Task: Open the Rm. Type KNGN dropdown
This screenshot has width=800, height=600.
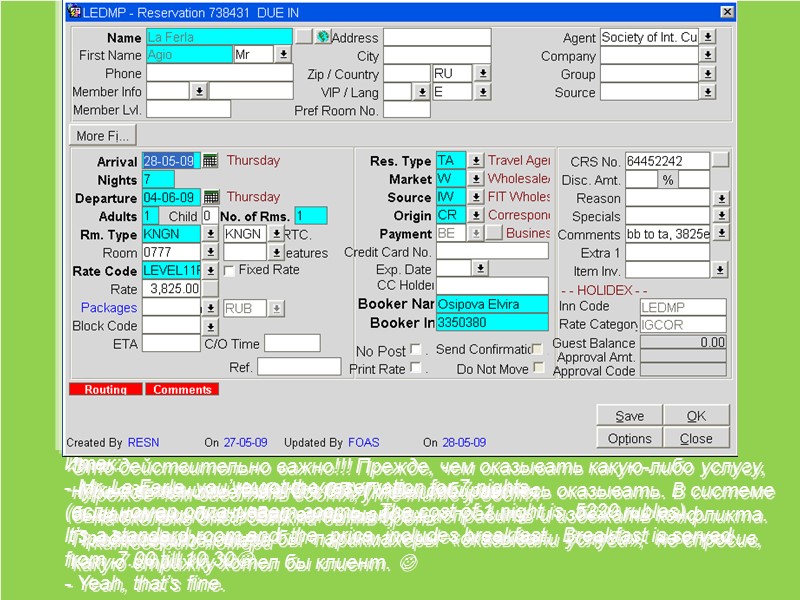Action: point(210,234)
